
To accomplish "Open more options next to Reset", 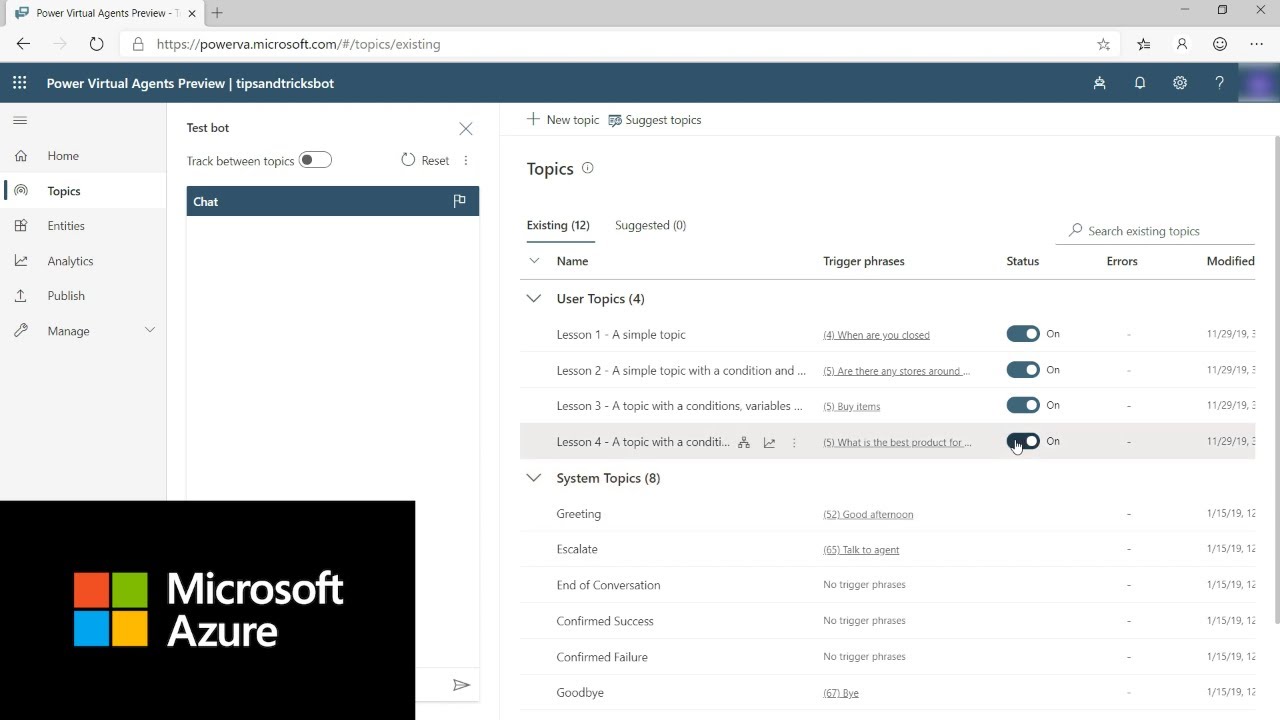I will pyautogui.click(x=465, y=160).
